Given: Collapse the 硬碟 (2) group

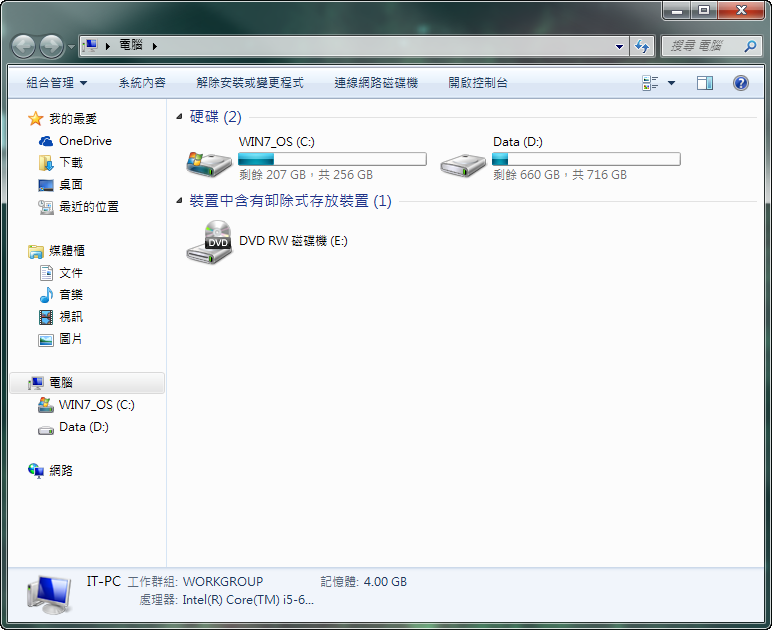Looking at the screenshot, I should coord(179,118).
